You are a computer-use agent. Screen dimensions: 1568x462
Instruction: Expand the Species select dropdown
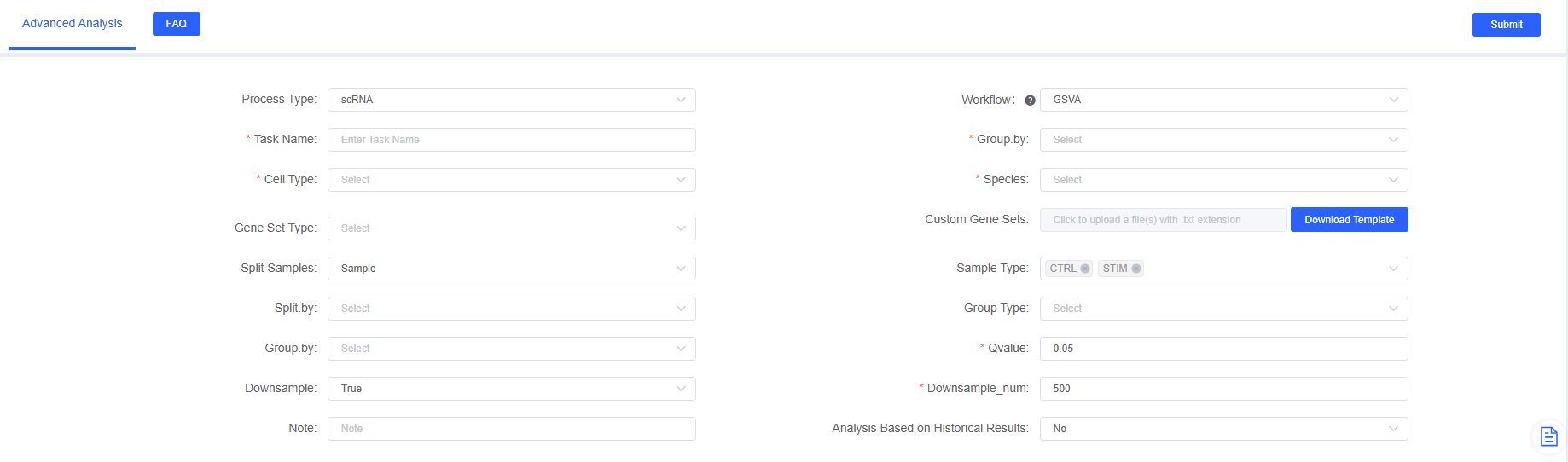[x=1222, y=180]
